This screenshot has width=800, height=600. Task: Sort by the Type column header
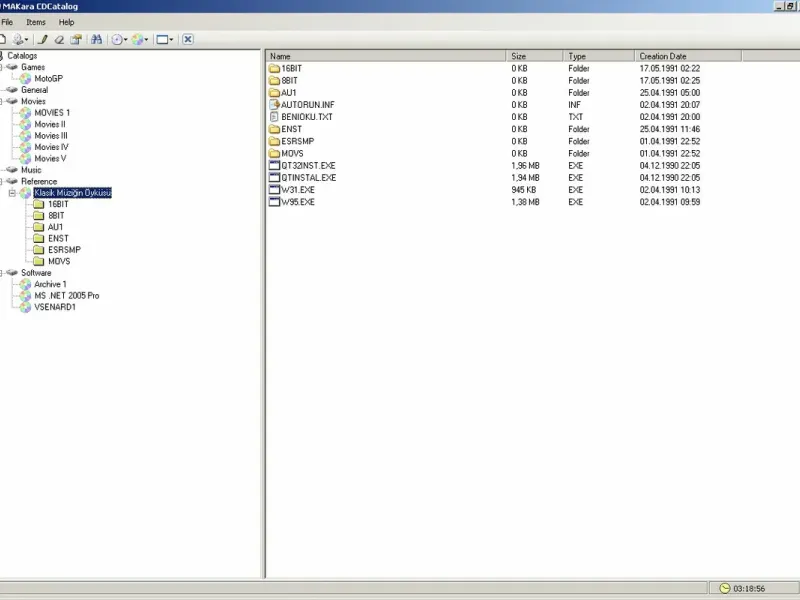pyautogui.click(x=599, y=56)
